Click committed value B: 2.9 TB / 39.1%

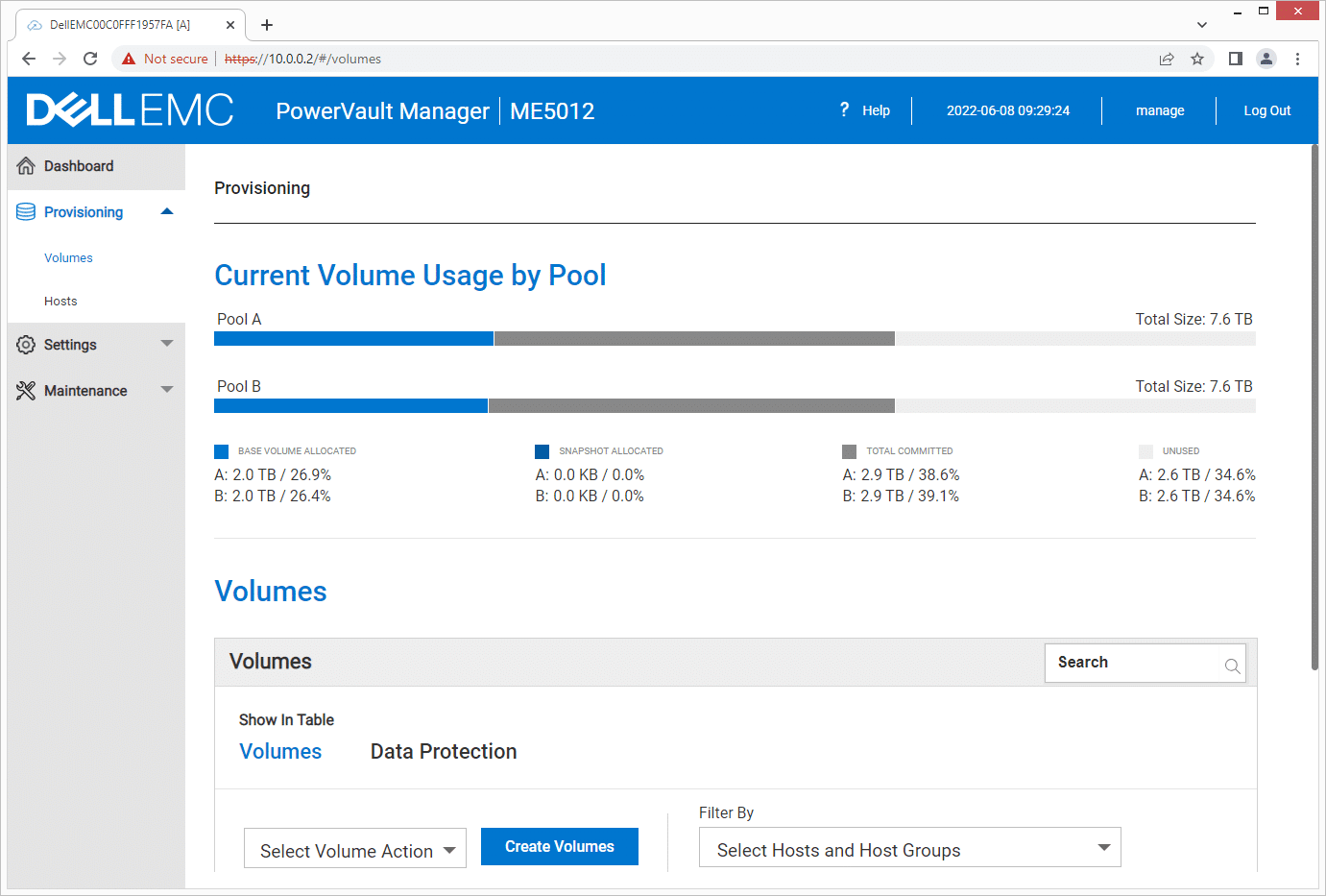[901, 496]
